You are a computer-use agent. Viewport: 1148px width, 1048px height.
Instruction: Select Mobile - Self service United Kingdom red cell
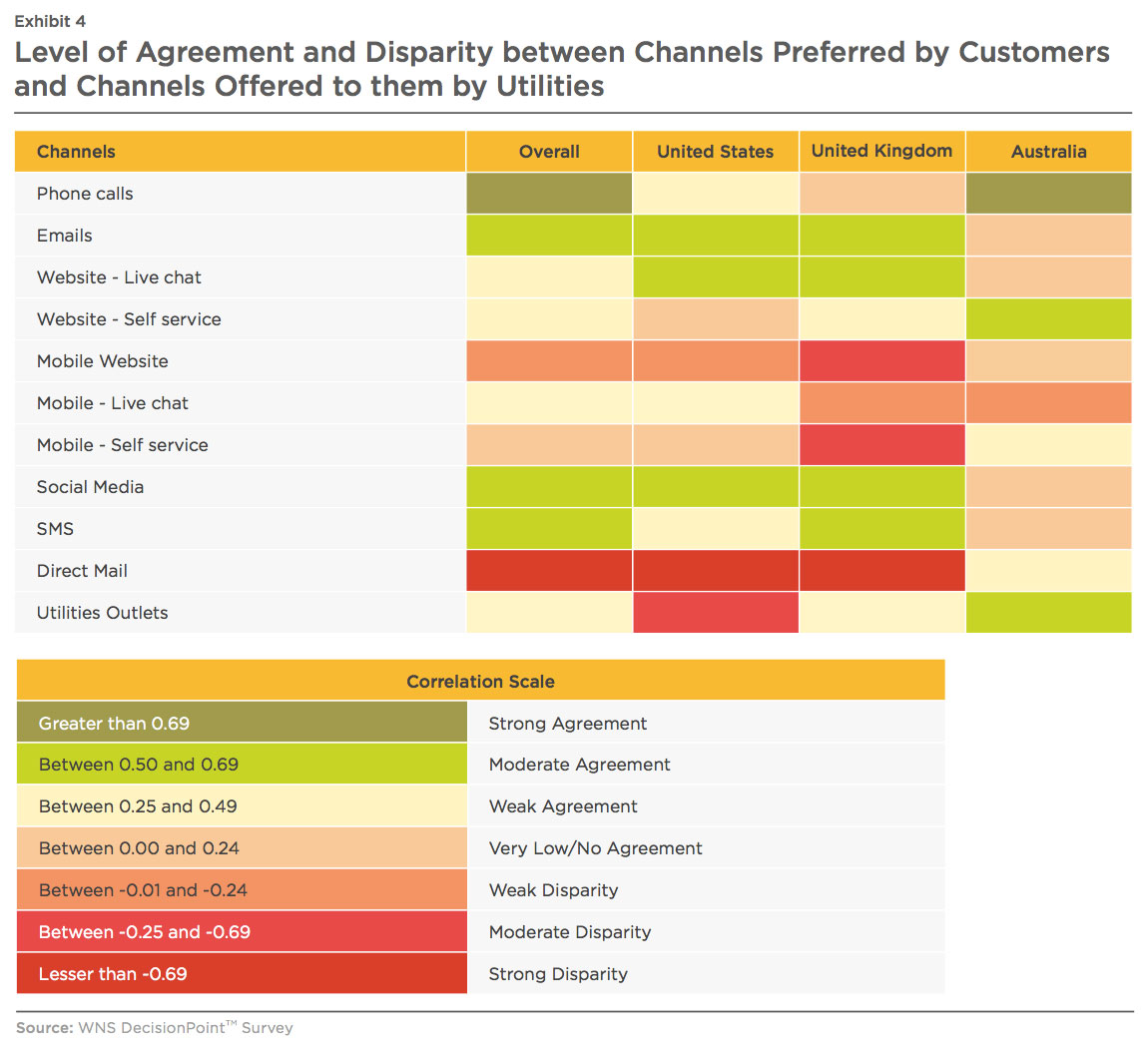(882, 445)
